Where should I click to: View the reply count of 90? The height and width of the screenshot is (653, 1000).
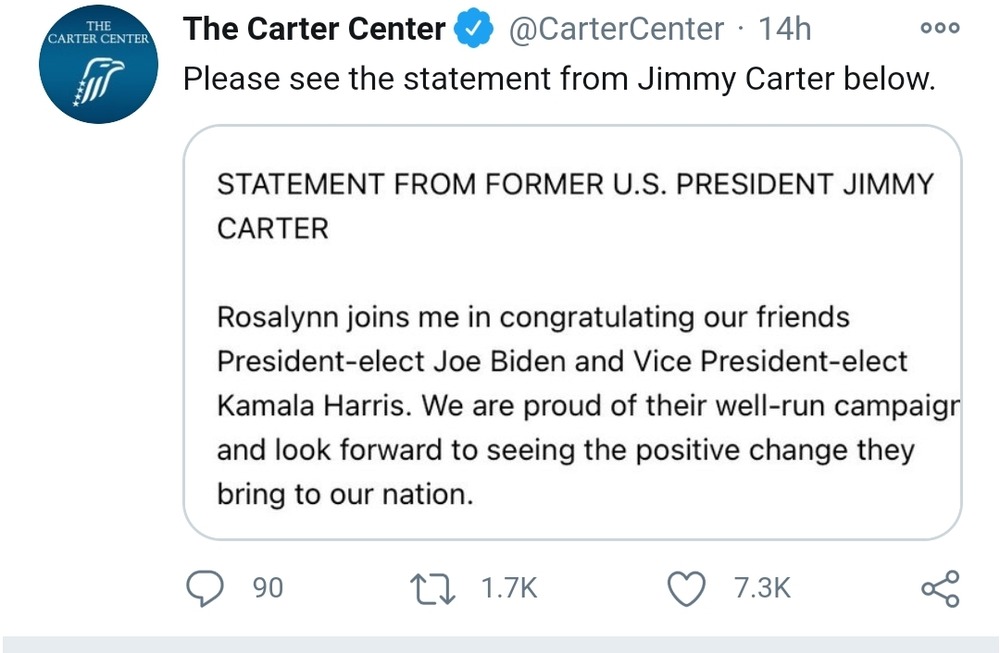(x=268, y=589)
